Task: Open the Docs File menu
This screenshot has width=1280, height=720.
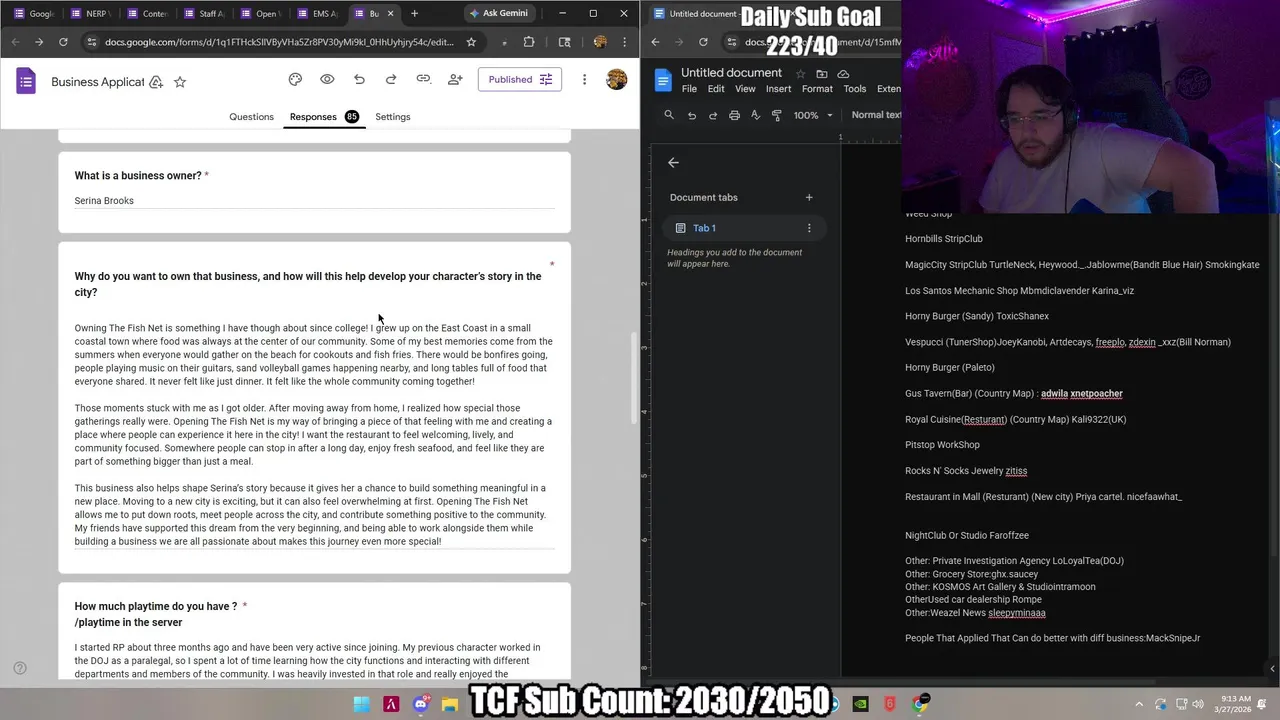Action: [x=689, y=89]
